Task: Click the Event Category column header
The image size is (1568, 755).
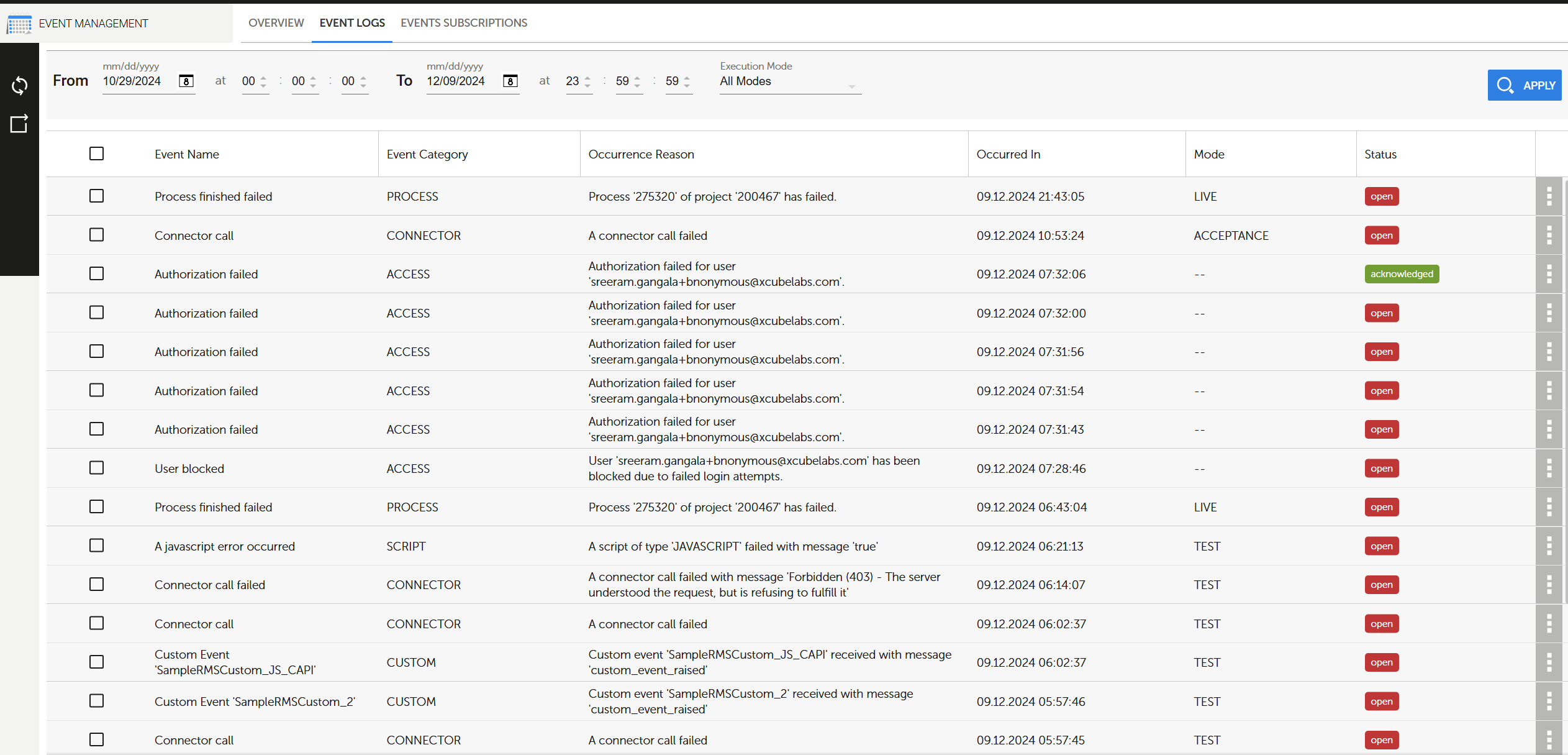Action: [427, 154]
